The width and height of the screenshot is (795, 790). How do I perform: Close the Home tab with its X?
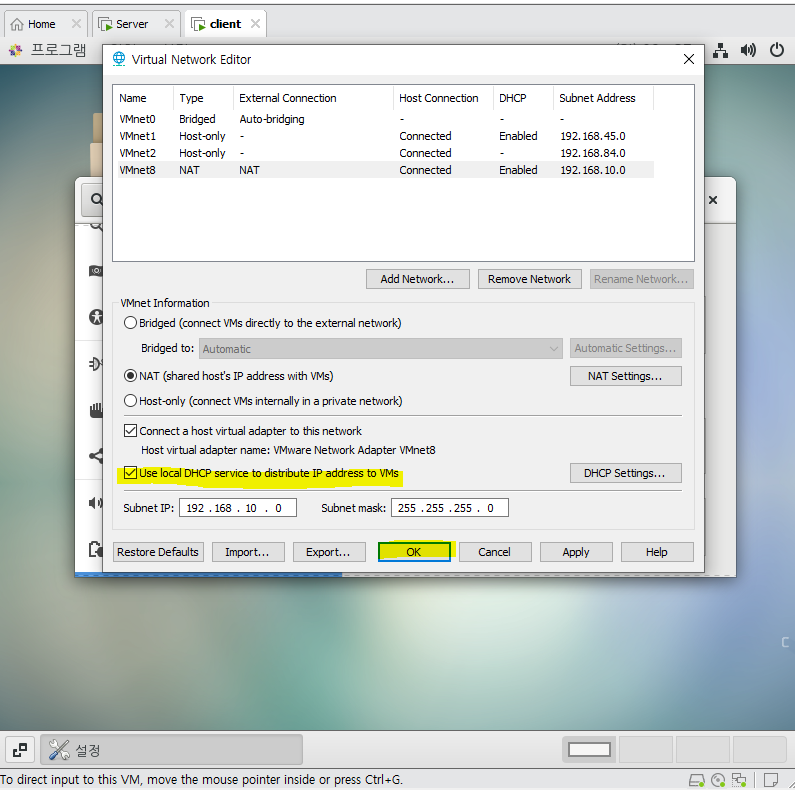pos(76,23)
